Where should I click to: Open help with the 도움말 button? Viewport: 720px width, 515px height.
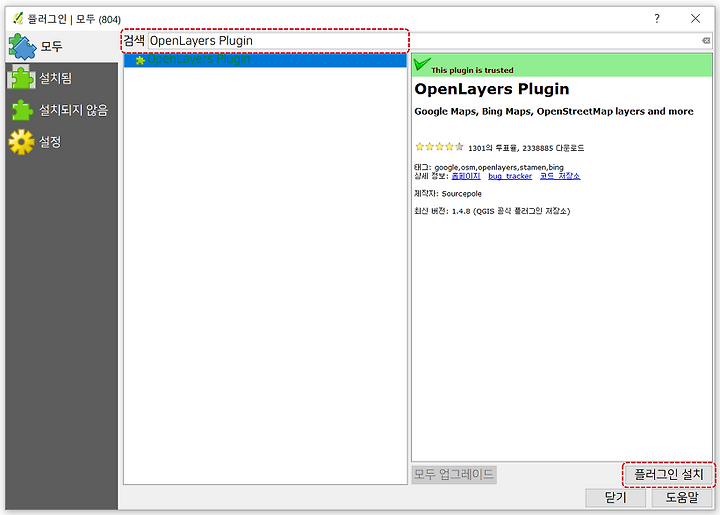click(x=682, y=497)
